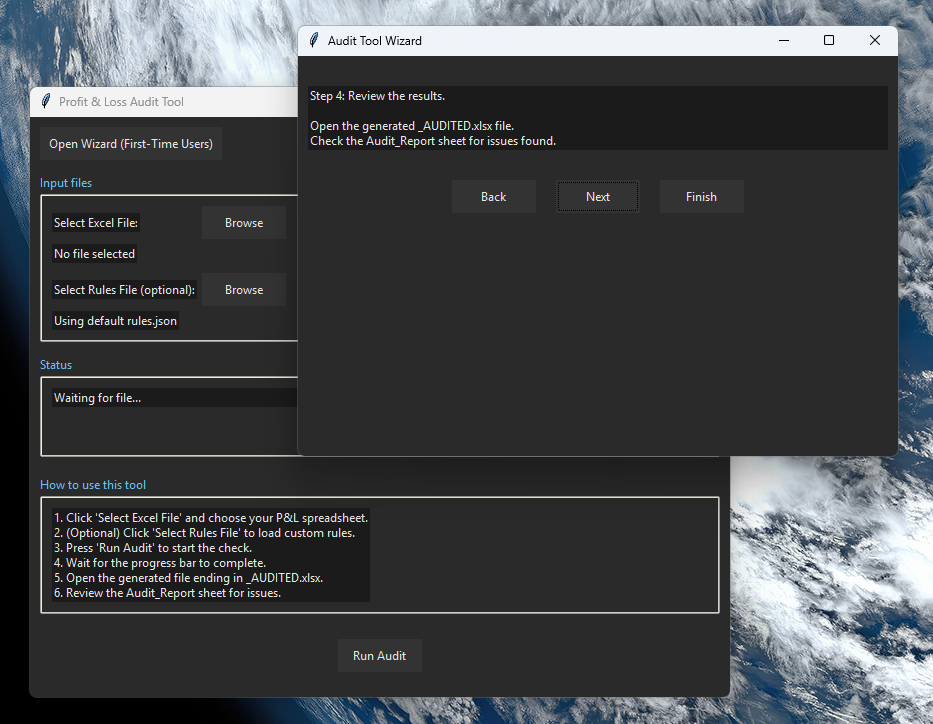
Task: Select the 'No file selected' label
Action: click(x=95, y=254)
